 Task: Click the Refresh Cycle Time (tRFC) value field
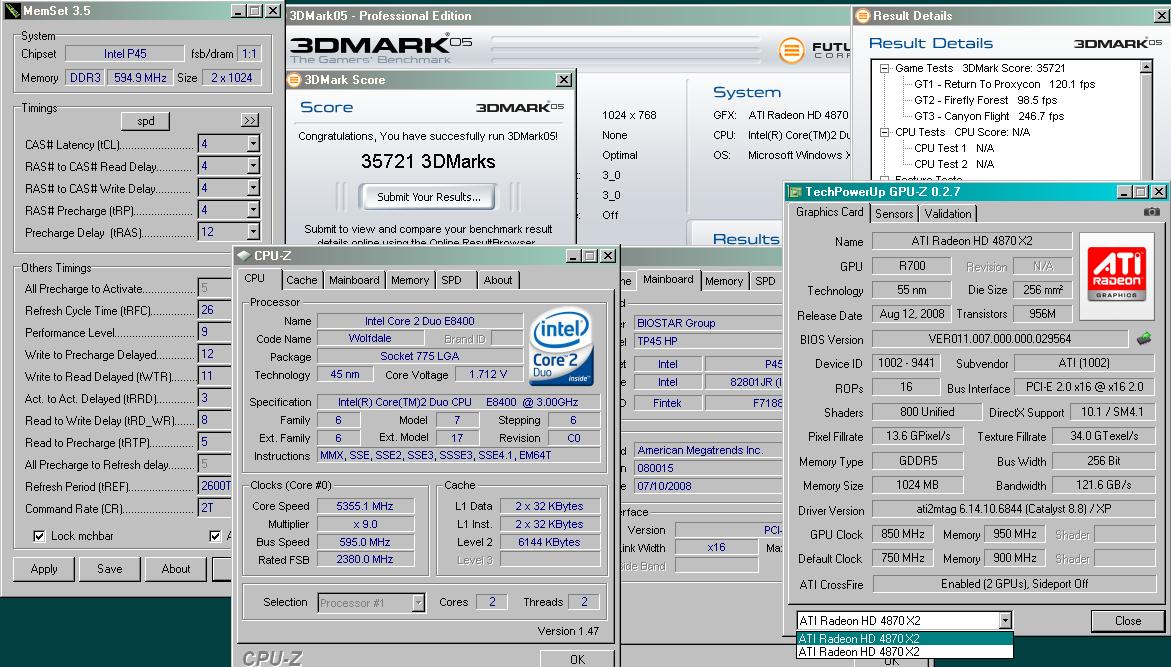coord(215,310)
